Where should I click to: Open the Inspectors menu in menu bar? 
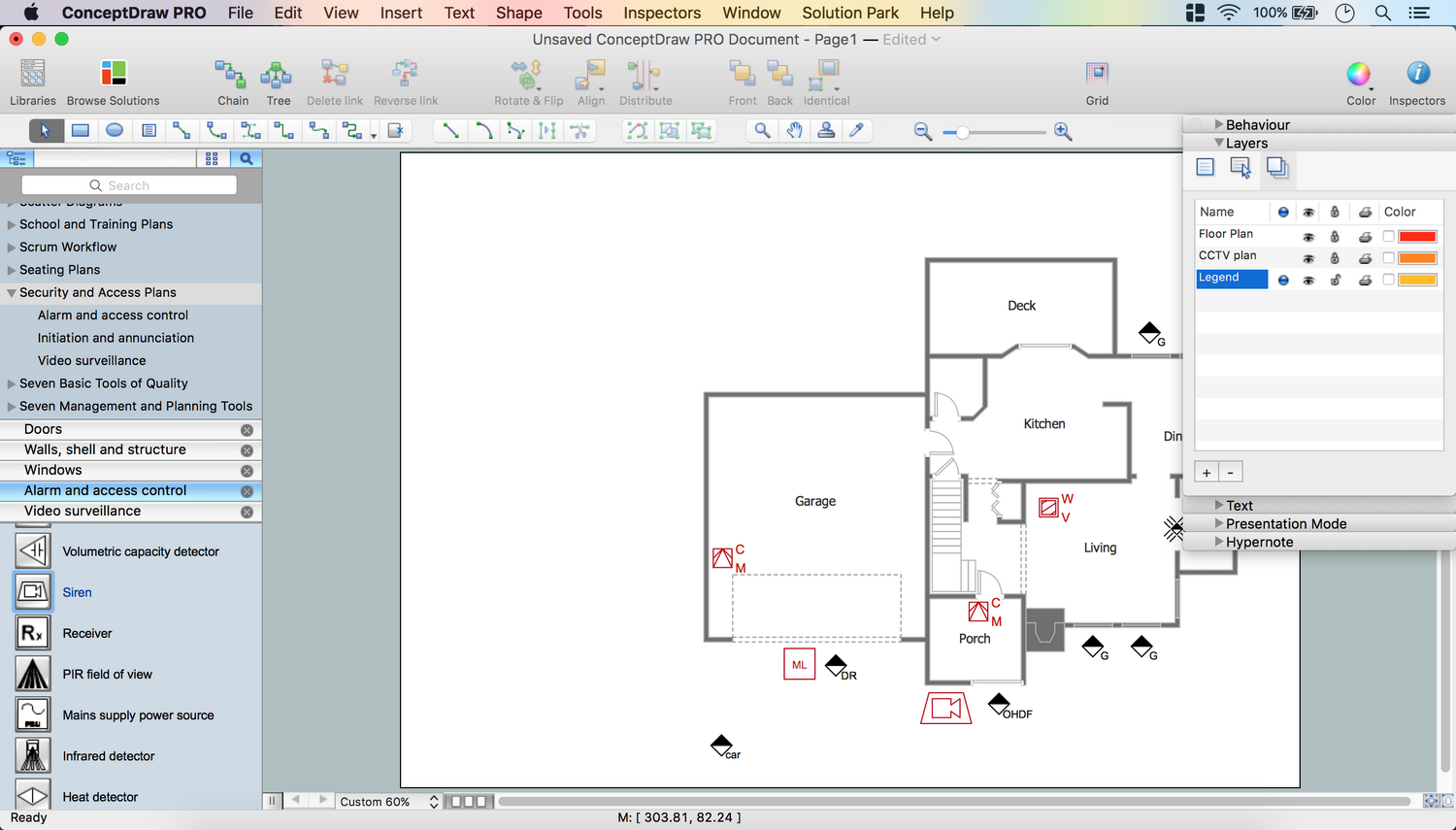[662, 13]
